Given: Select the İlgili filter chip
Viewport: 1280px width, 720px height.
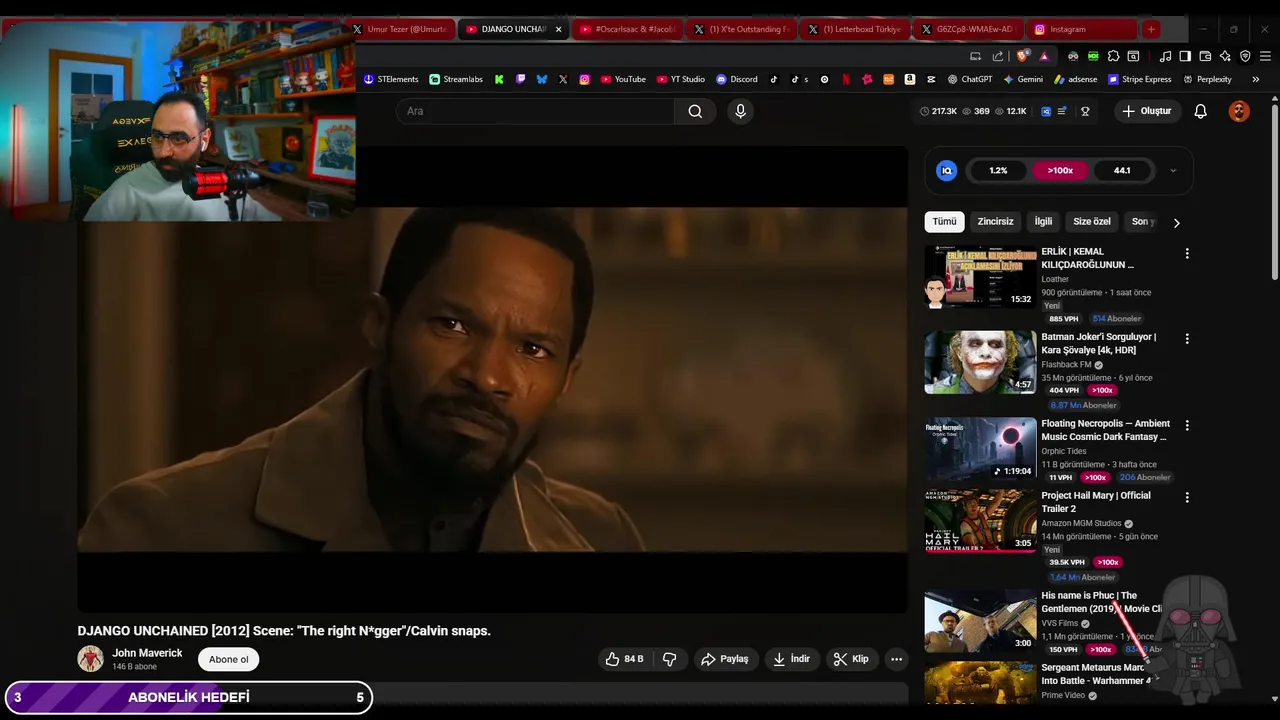Looking at the screenshot, I should click(1043, 221).
